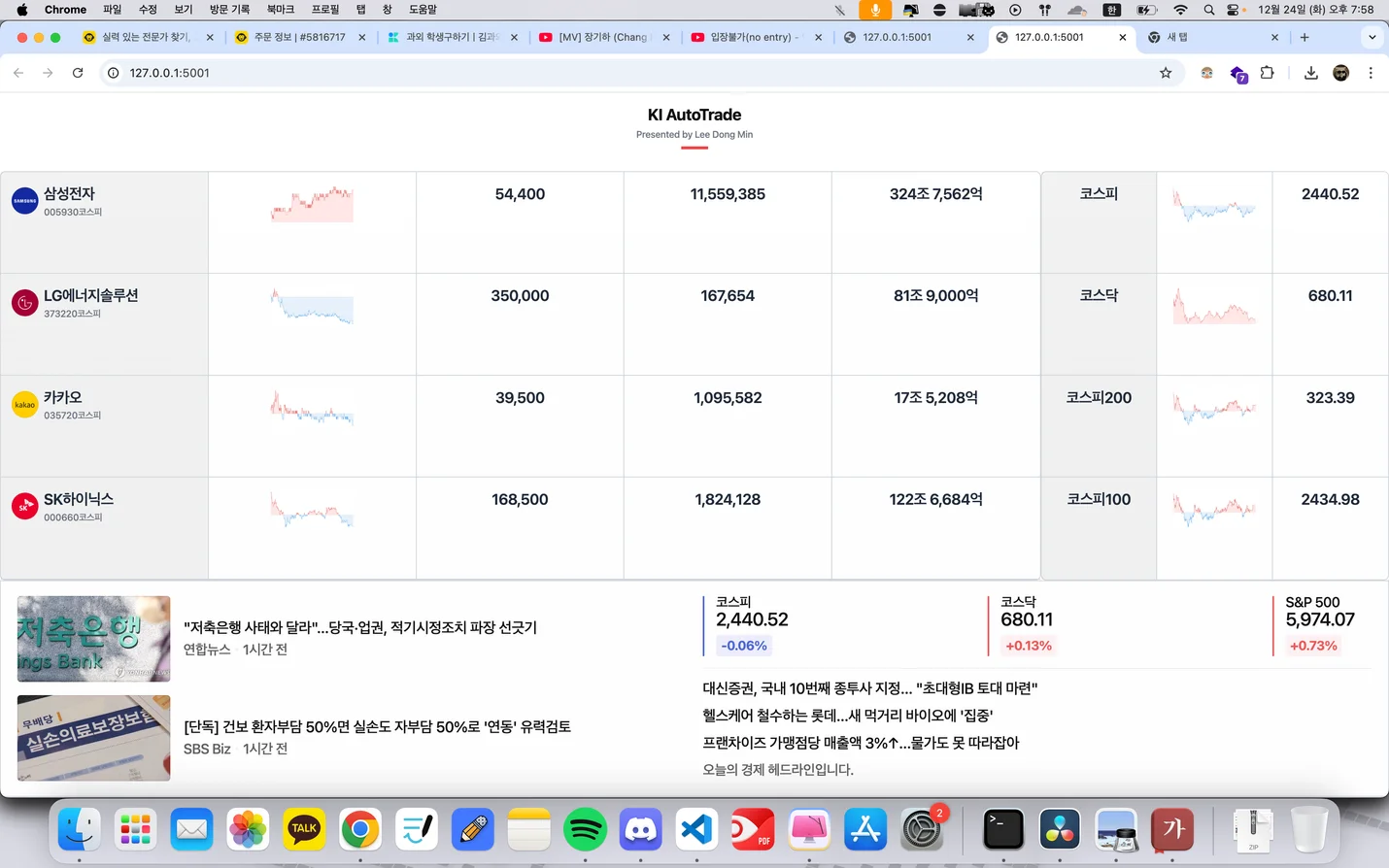Open the 헬스케어 철수하는 롯데 headline

(x=847, y=716)
